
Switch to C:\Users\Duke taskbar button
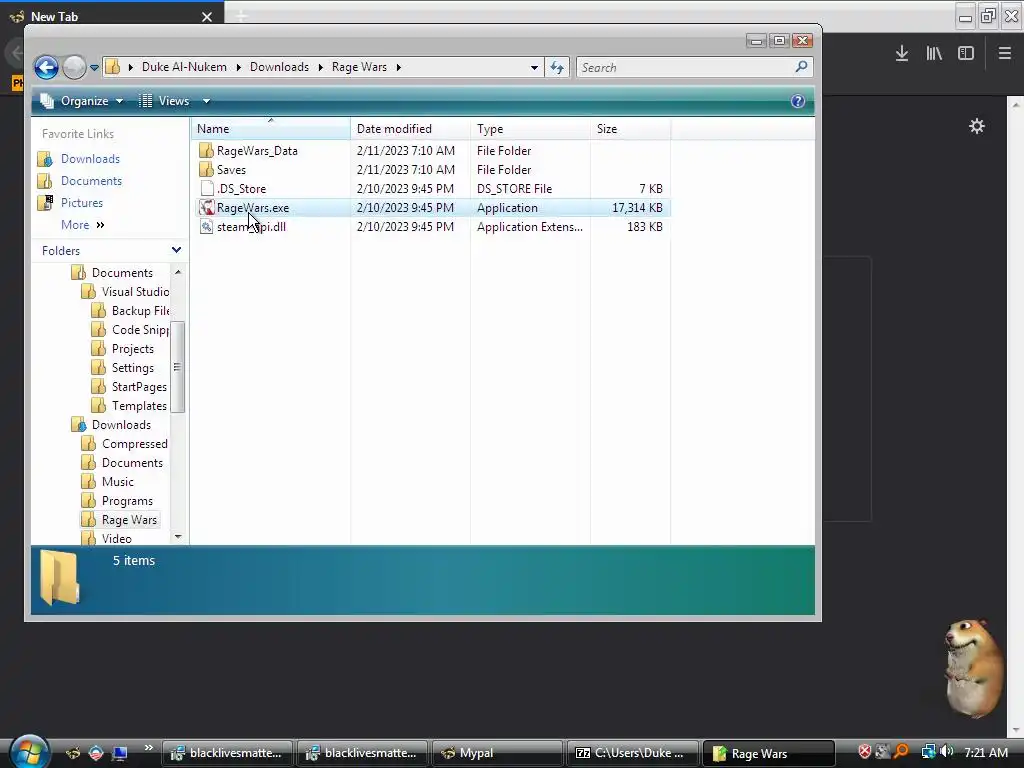tap(632, 753)
